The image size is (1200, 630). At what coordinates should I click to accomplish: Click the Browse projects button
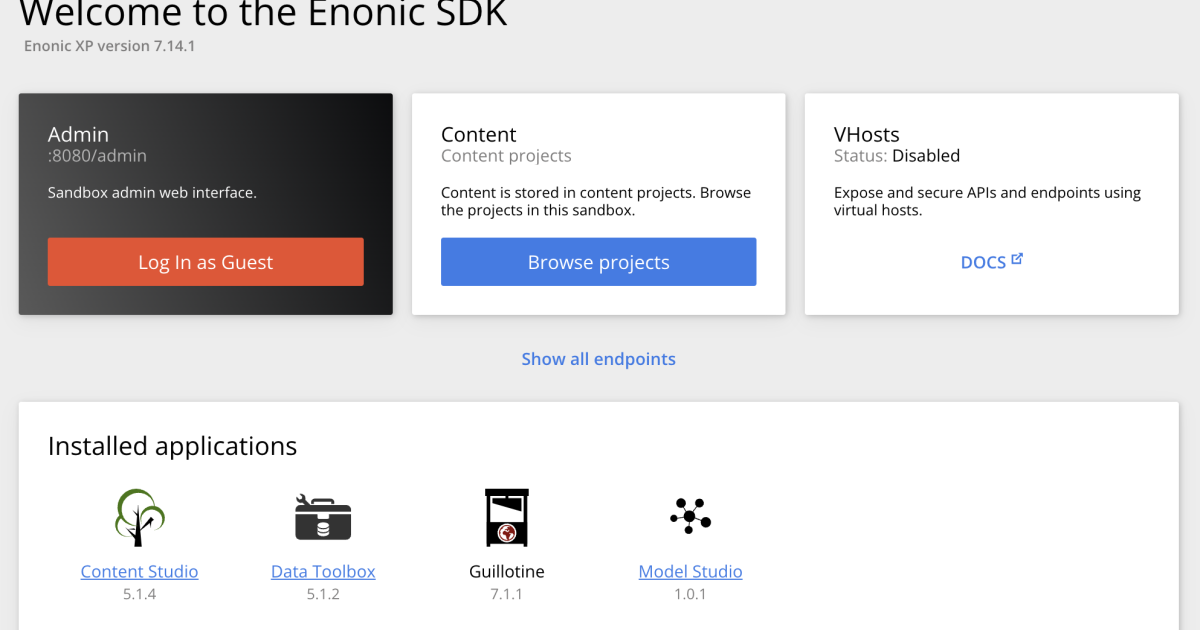pos(598,261)
